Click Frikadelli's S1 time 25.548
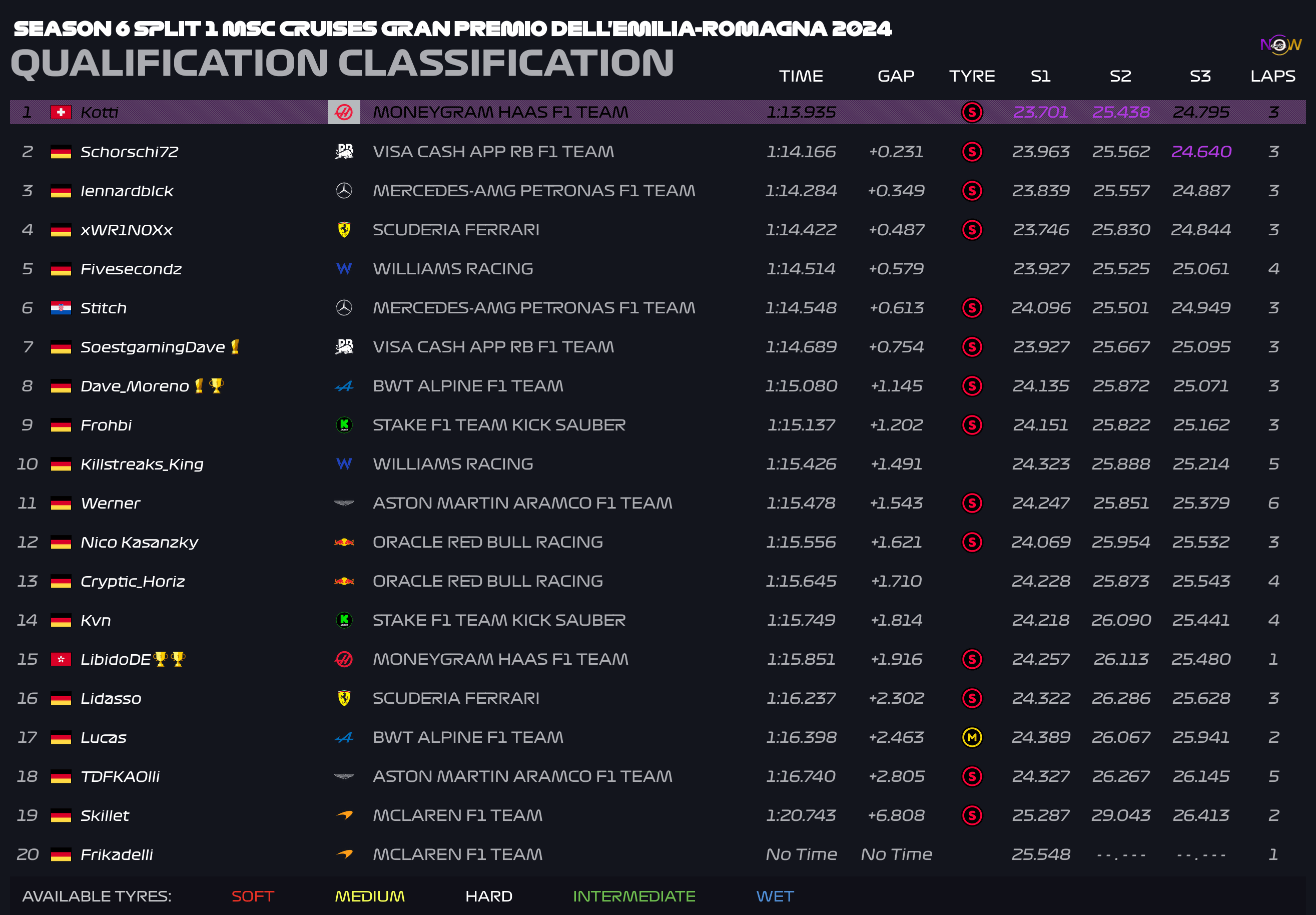The width and height of the screenshot is (1316, 915). coord(1040,854)
